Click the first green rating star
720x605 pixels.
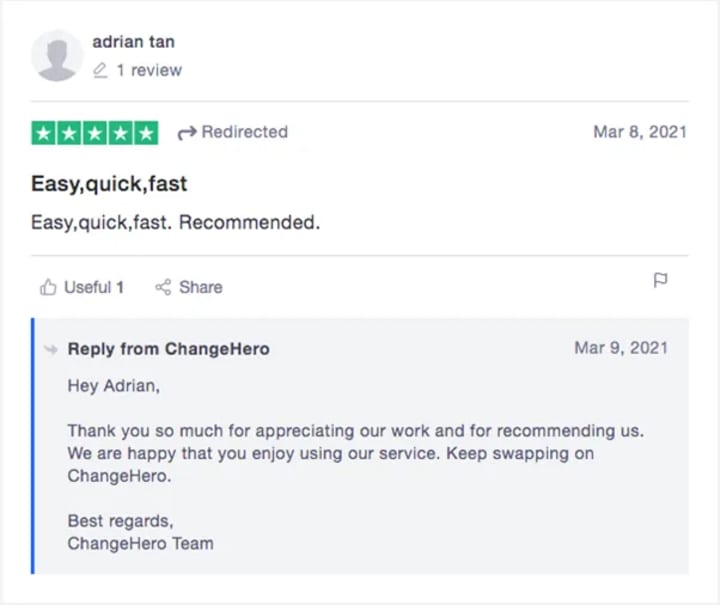(44, 133)
